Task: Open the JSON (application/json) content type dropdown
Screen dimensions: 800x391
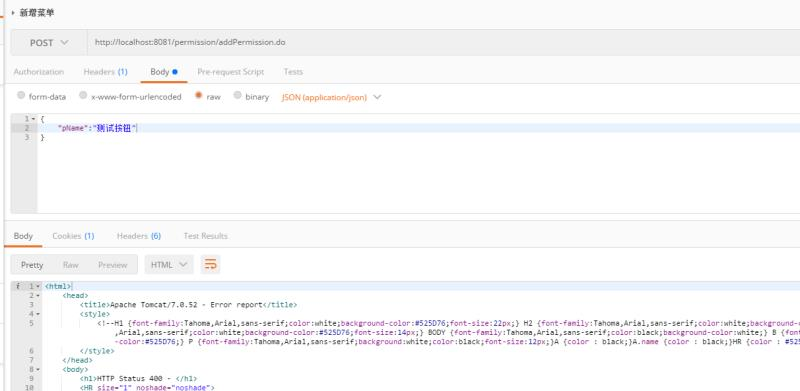Action: (331, 97)
